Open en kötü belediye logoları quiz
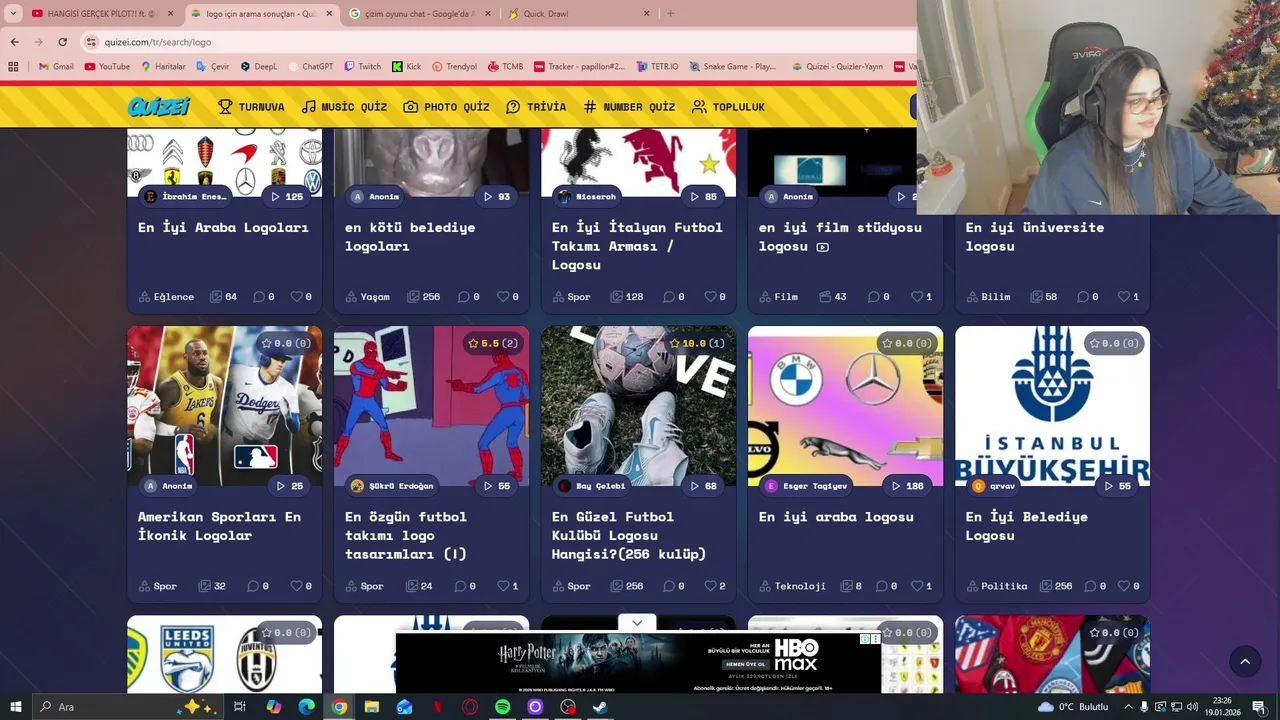This screenshot has width=1280, height=720. [x=410, y=236]
